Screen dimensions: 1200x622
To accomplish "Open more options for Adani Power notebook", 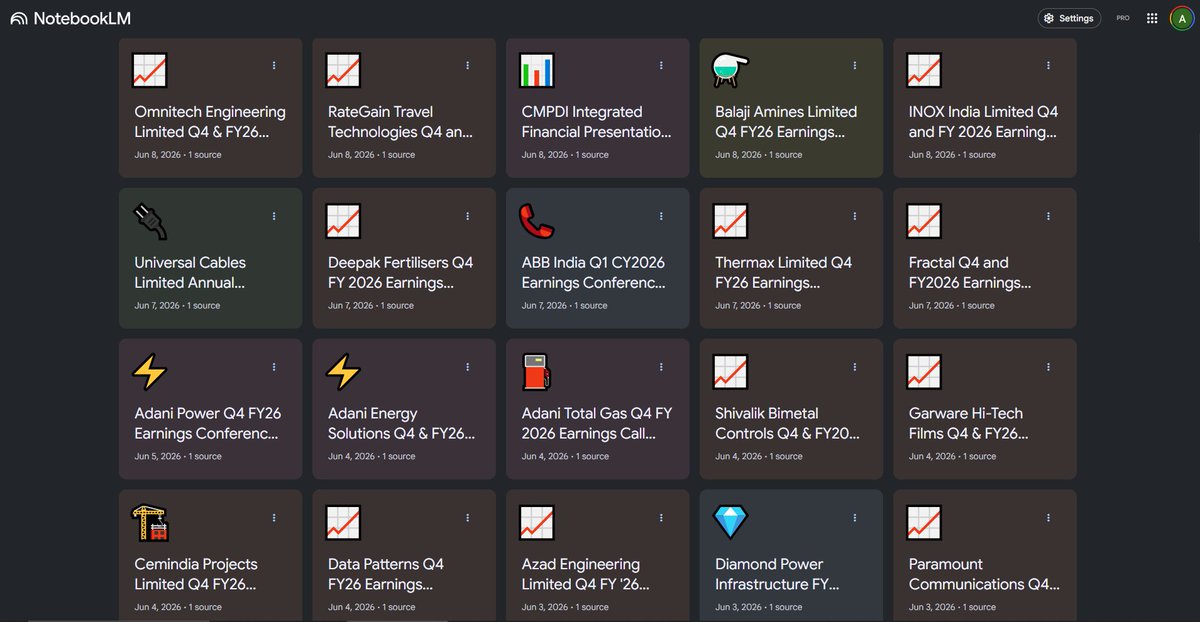I will [274, 367].
